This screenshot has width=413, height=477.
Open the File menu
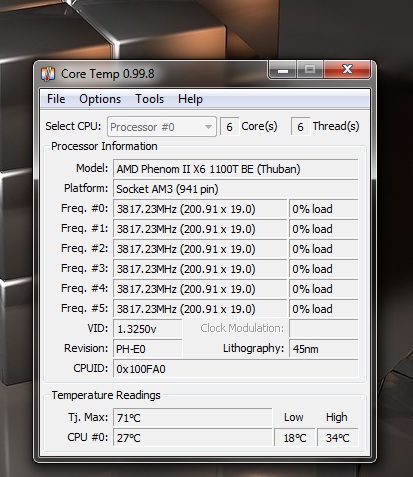pyautogui.click(x=56, y=99)
